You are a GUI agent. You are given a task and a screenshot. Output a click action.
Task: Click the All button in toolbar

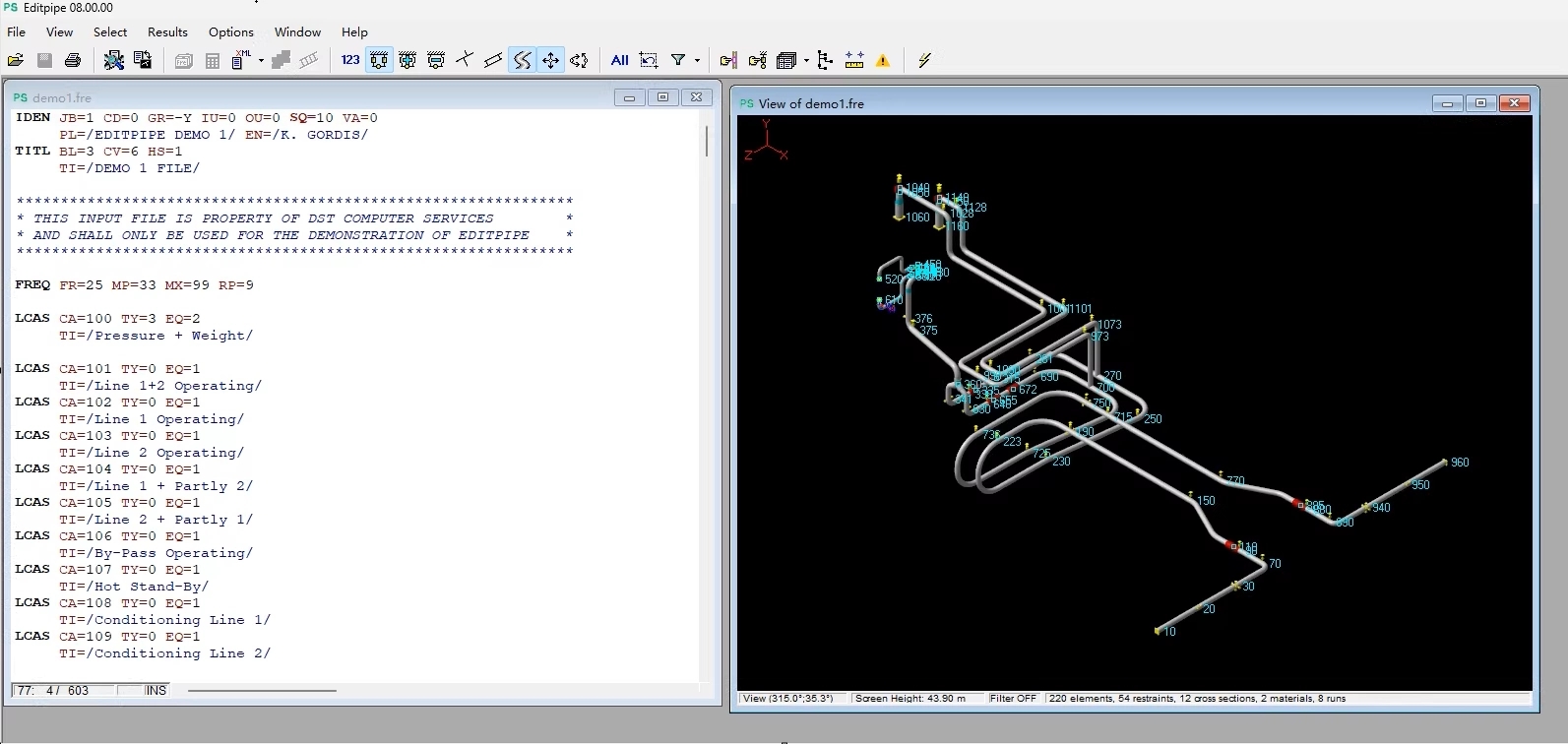point(620,60)
